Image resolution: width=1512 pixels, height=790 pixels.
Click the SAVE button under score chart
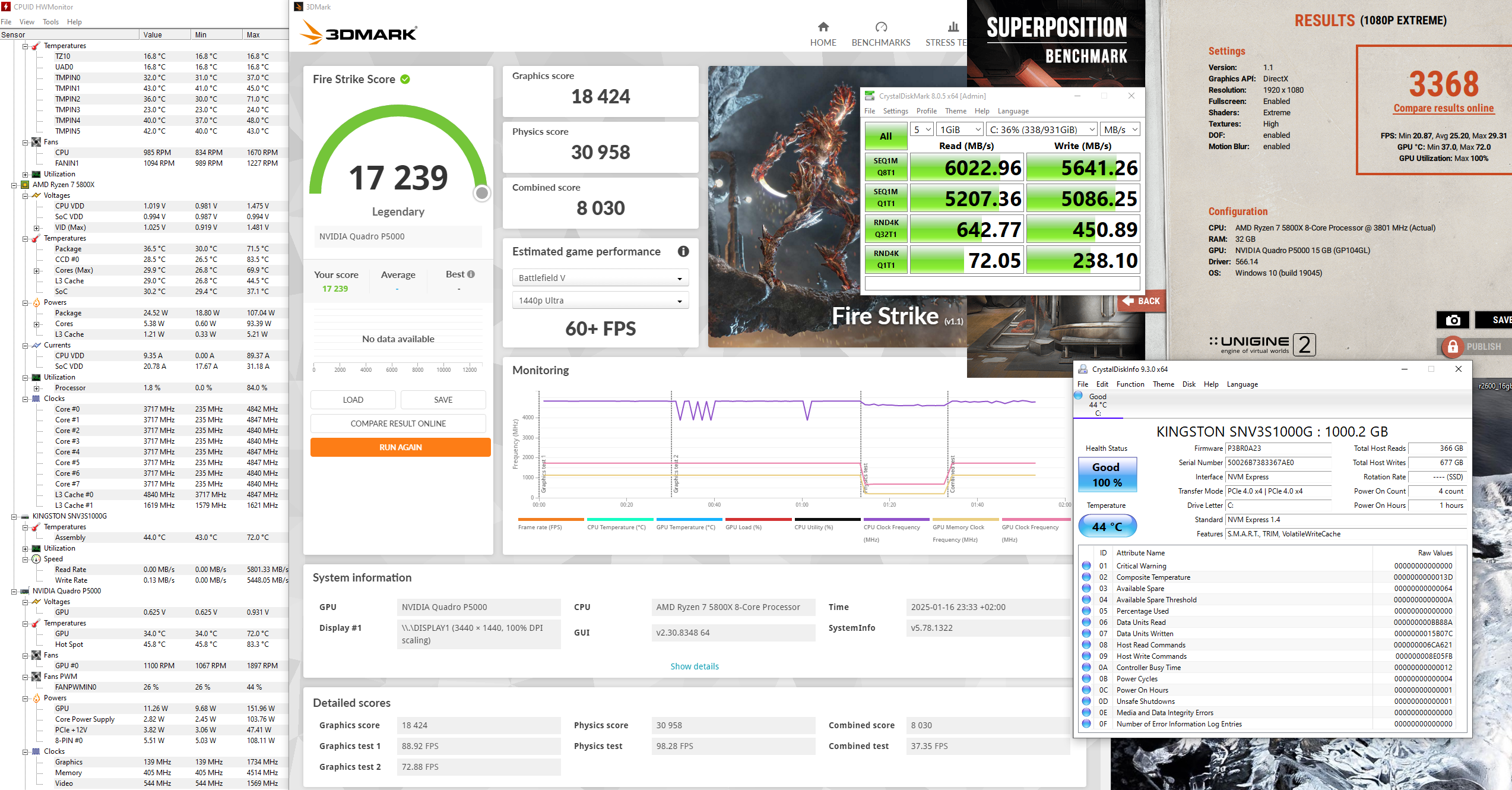point(443,400)
